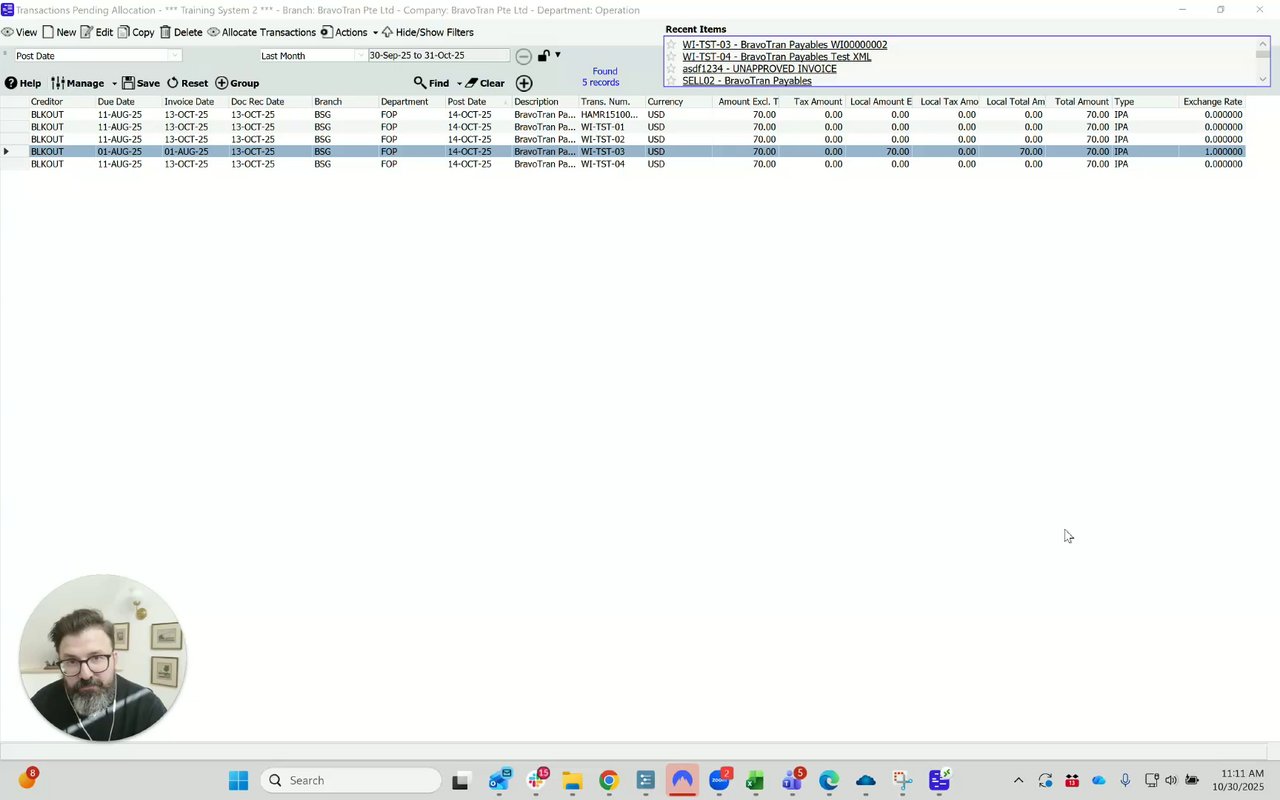Open recent item SELL02 BravoTran Payables

[x=747, y=81]
